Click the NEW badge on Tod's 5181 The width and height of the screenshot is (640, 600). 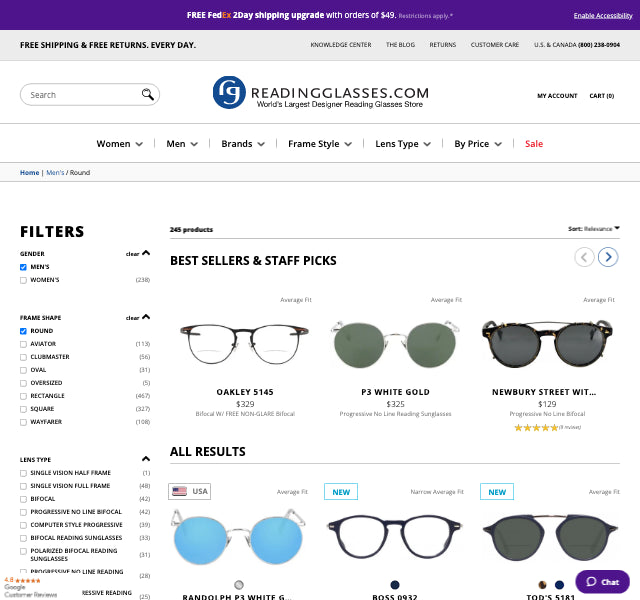pos(497,491)
